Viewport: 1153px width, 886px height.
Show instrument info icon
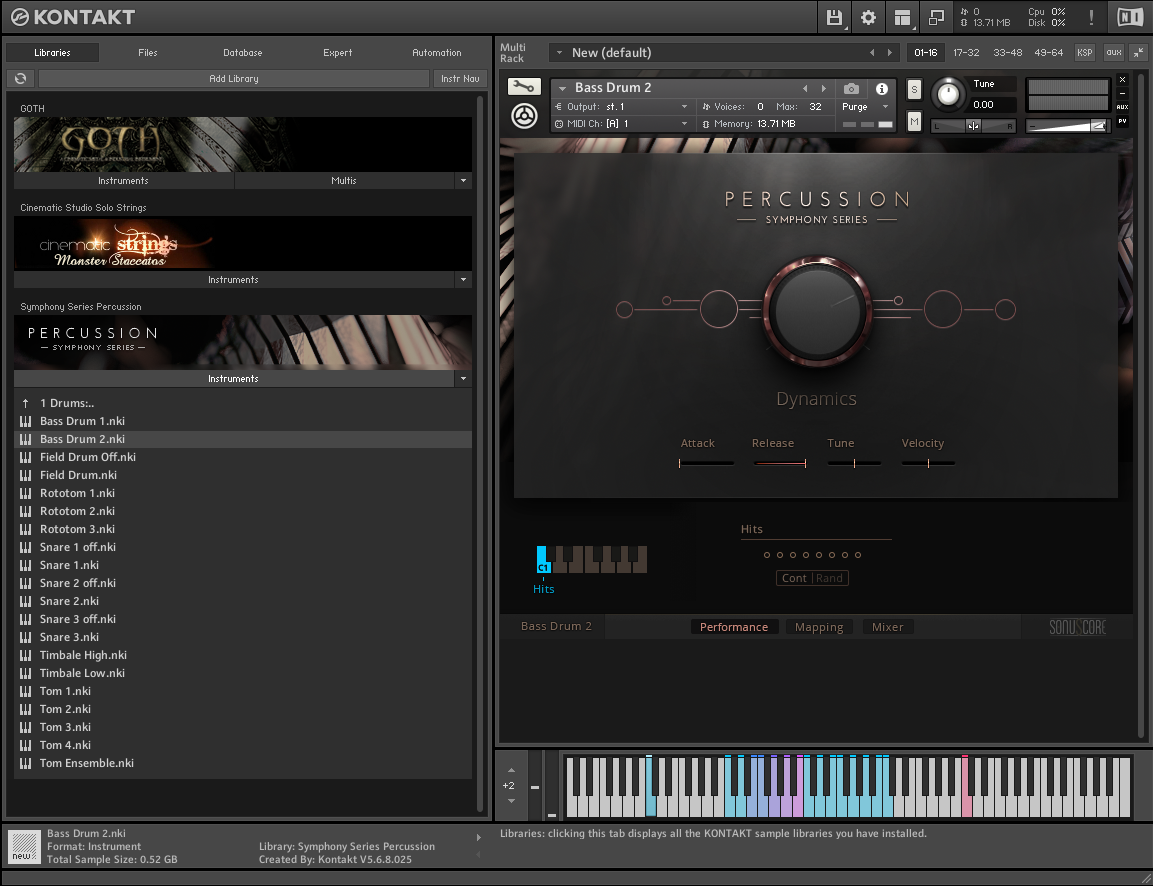(882, 88)
